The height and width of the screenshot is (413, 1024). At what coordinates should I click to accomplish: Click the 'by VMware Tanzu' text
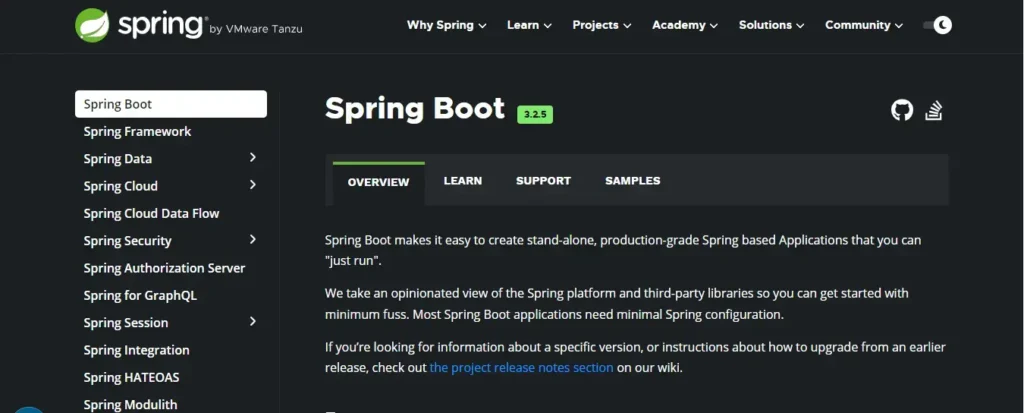256,29
